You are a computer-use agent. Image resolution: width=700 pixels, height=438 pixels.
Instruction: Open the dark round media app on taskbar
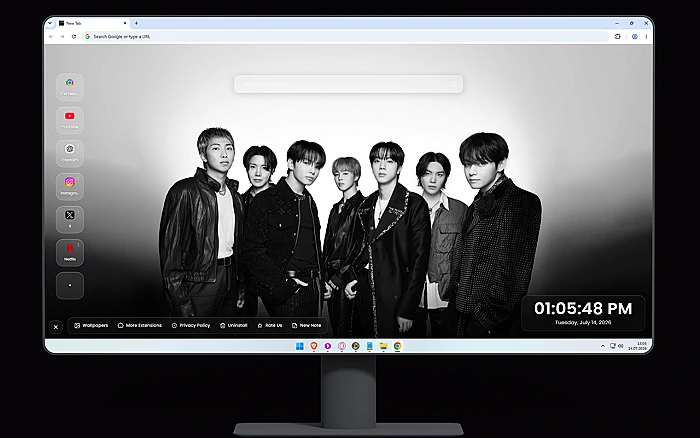(x=356, y=346)
